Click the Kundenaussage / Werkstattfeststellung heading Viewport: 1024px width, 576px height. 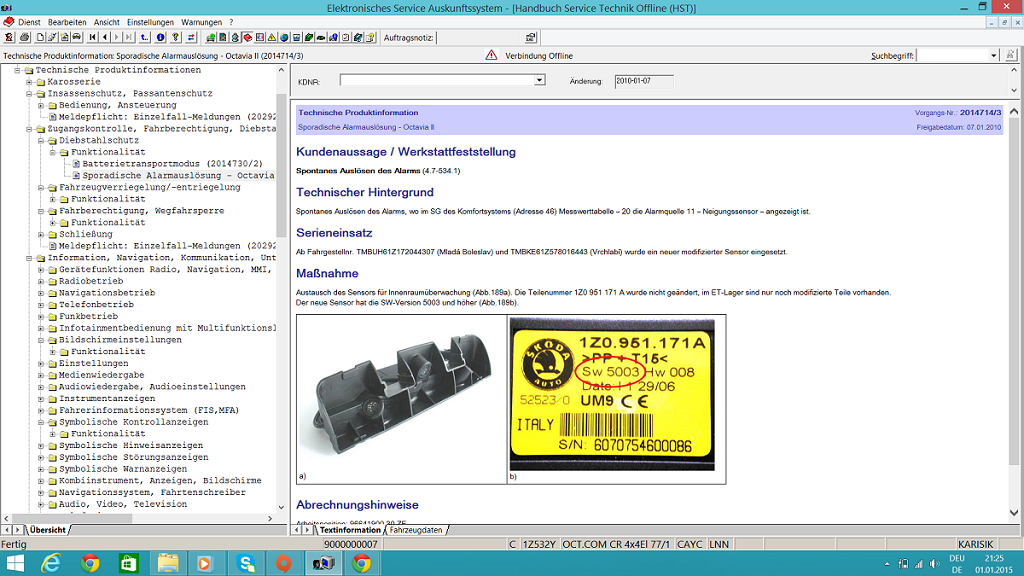406,152
